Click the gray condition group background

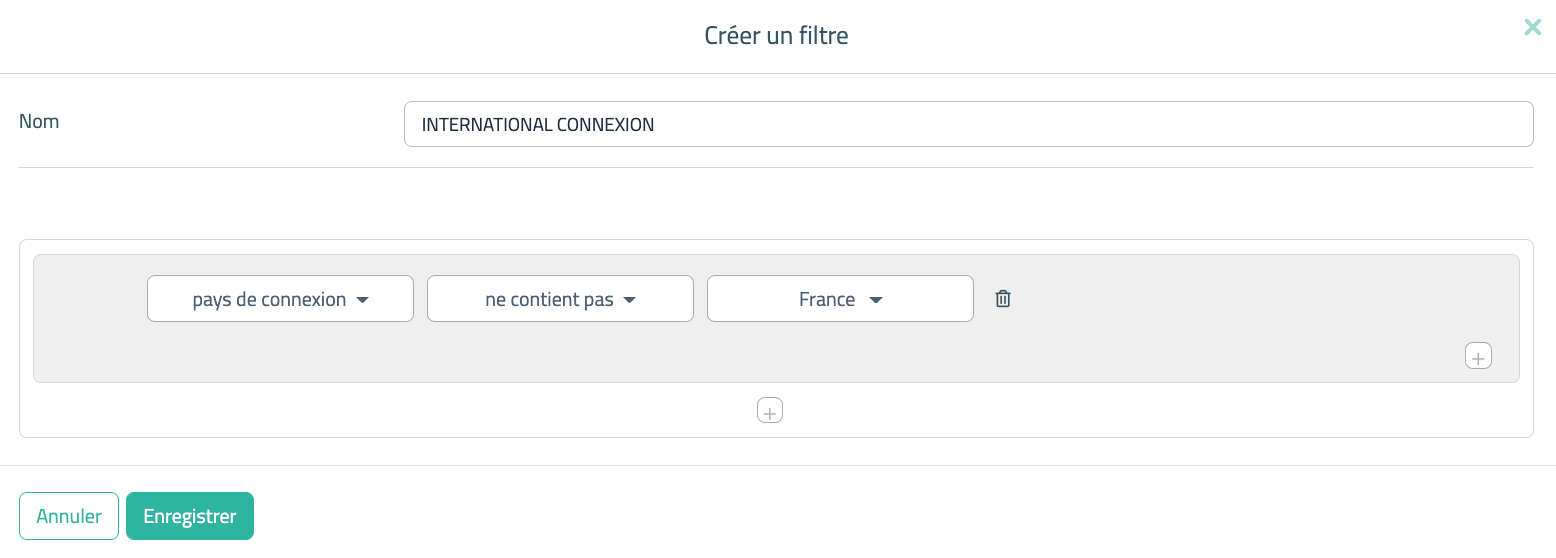coord(700,355)
